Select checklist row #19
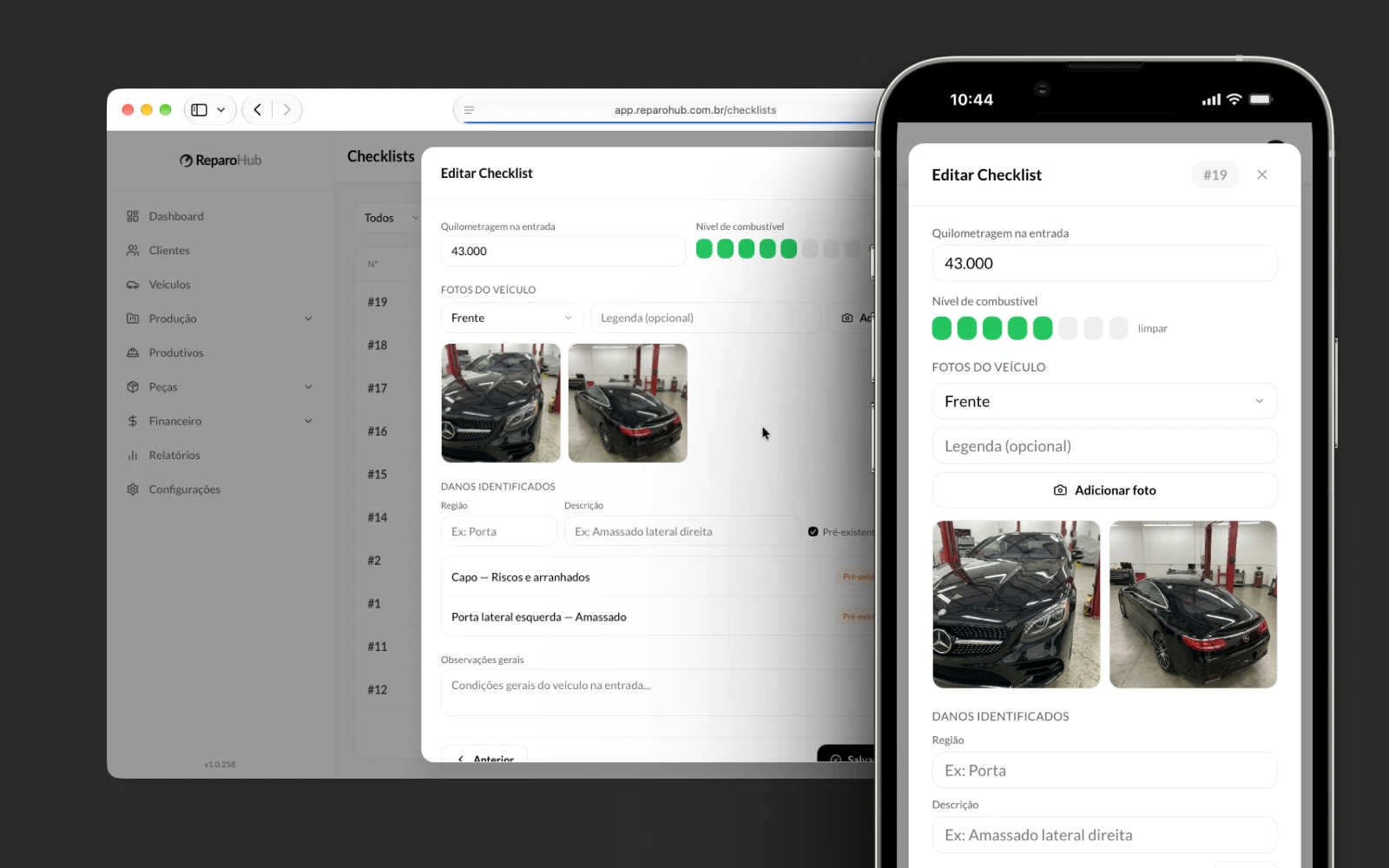Image resolution: width=1389 pixels, height=868 pixels. (x=378, y=302)
